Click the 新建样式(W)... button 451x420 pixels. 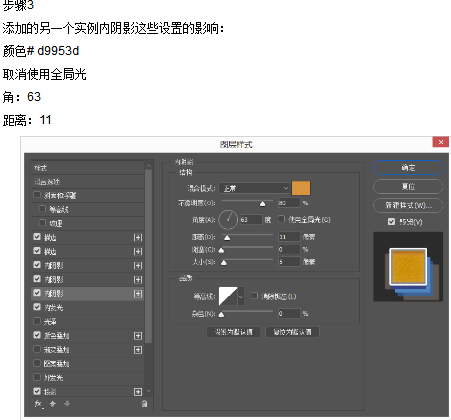click(x=408, y=205)
